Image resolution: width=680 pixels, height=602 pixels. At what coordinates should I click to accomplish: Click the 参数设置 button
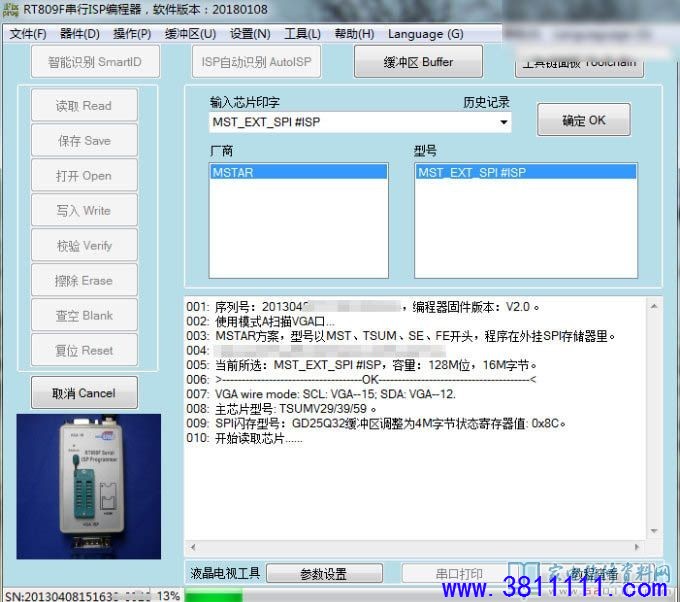pos(324,574)
